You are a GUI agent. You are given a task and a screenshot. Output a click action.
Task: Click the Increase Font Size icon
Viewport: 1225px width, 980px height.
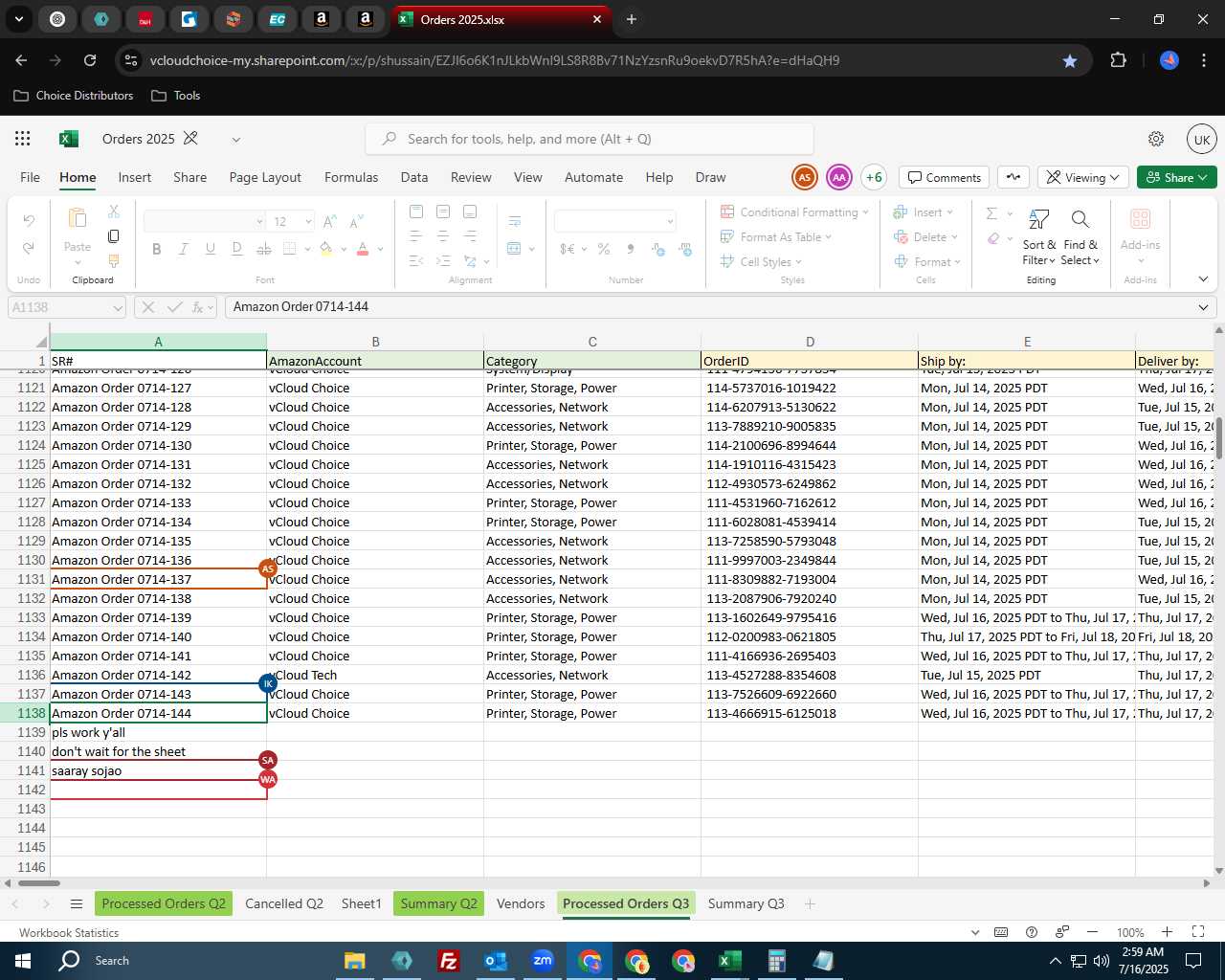(330, 221)
